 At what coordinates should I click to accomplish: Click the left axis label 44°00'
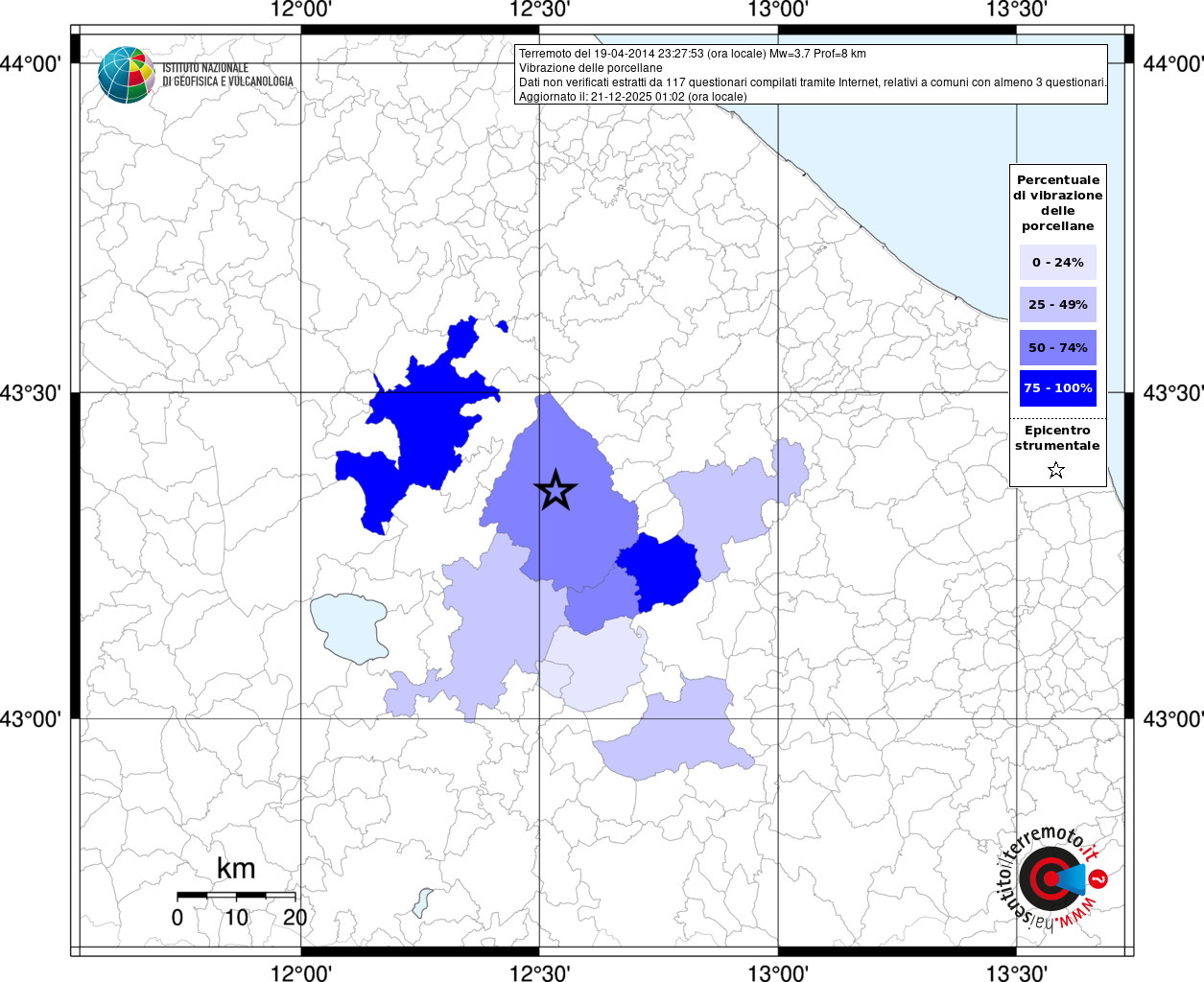(31, 64)
